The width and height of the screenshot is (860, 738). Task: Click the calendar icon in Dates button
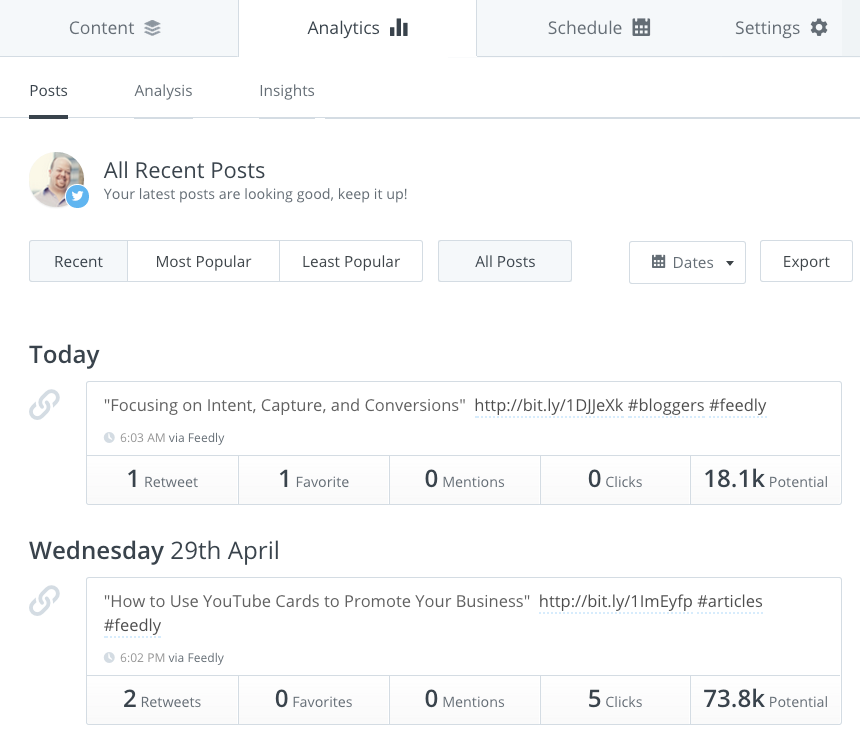coord(658,262)
